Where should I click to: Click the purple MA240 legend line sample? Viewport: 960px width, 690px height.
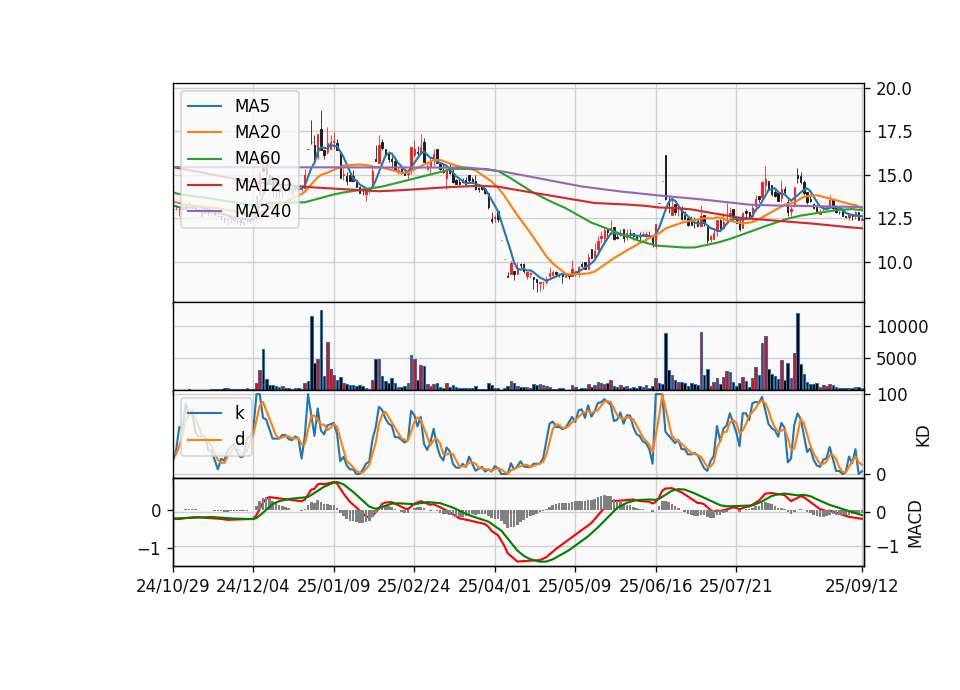(204, 211)
